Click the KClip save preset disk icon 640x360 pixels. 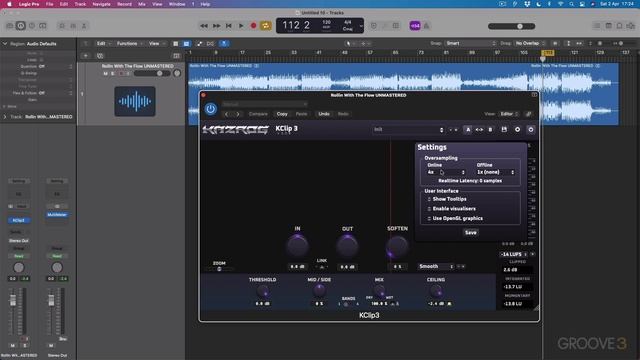[x=504, y=129]
